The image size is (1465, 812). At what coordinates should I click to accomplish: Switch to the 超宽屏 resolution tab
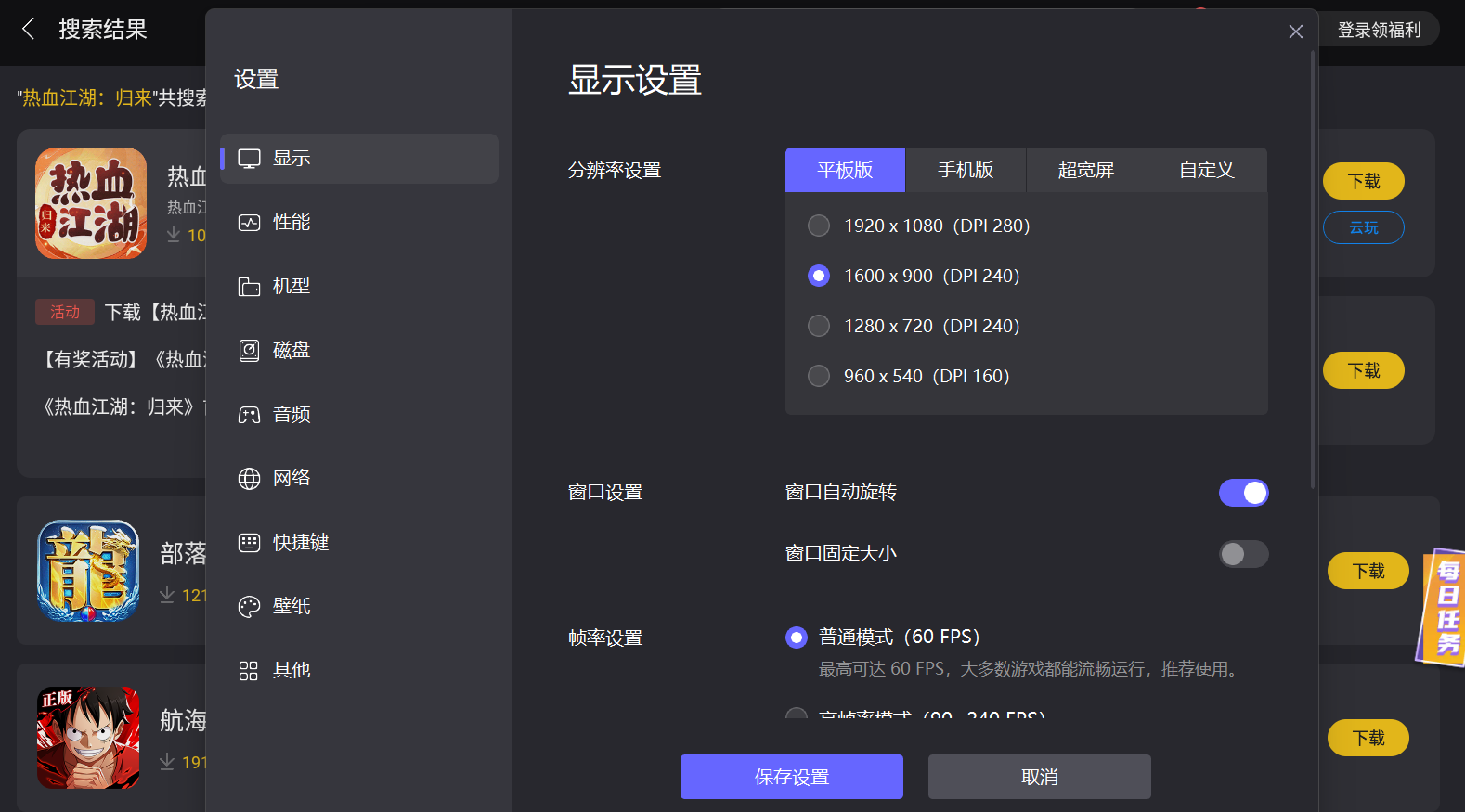(1086, 170)
